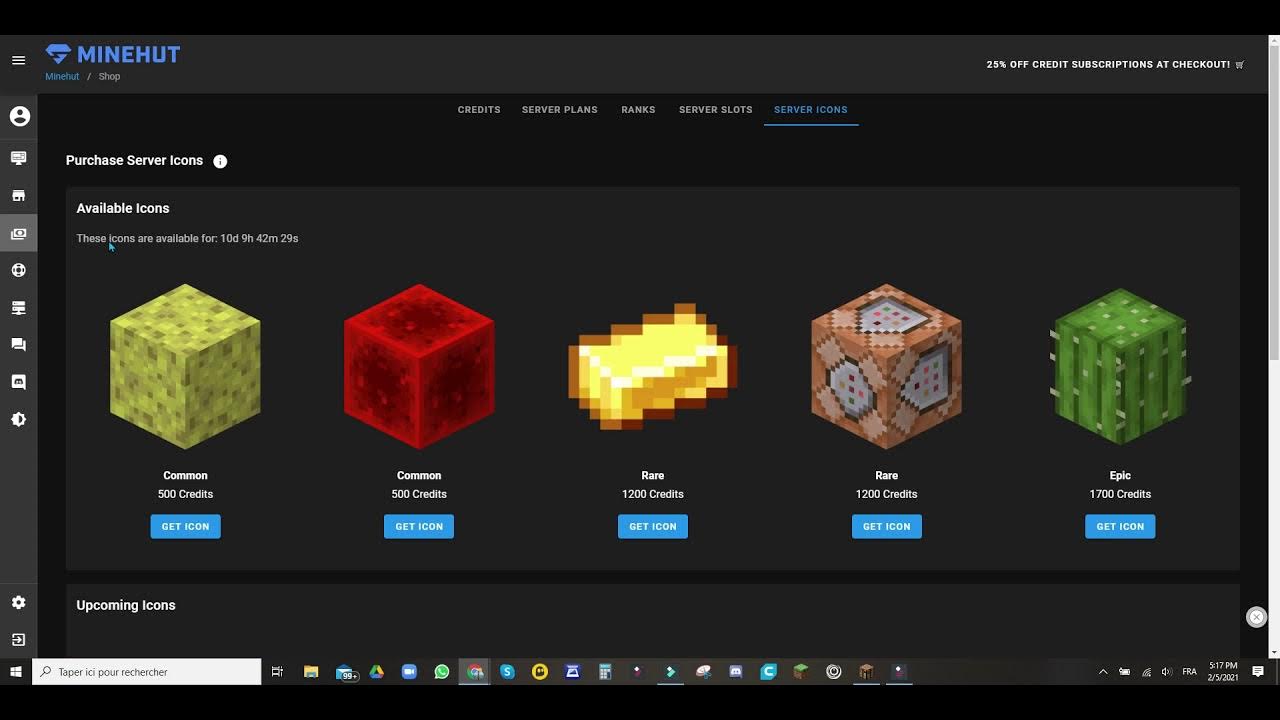1280x720 pixels.
Task: Get the command block Rare icon
Action: pyautogui.click(x=887, y=526)
